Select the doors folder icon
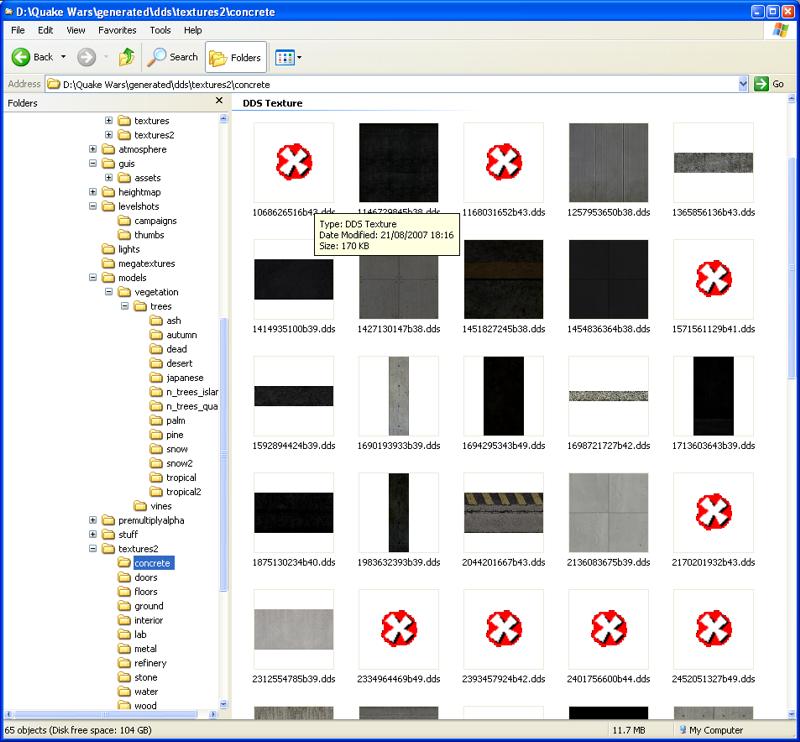The image size is (800, 742). coord(124,577)
